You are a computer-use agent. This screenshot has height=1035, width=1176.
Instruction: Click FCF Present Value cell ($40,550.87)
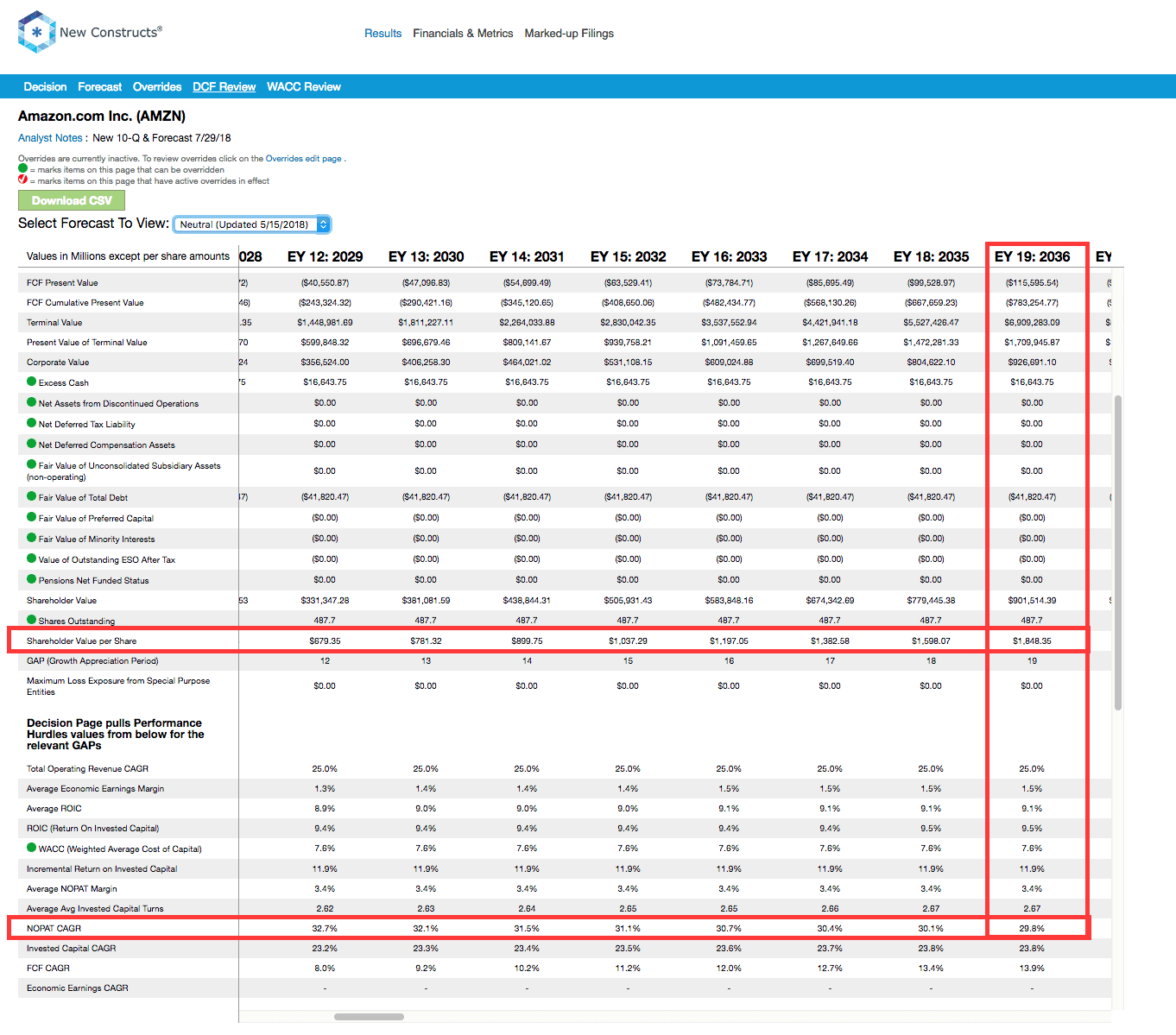[x=325, y=282]
